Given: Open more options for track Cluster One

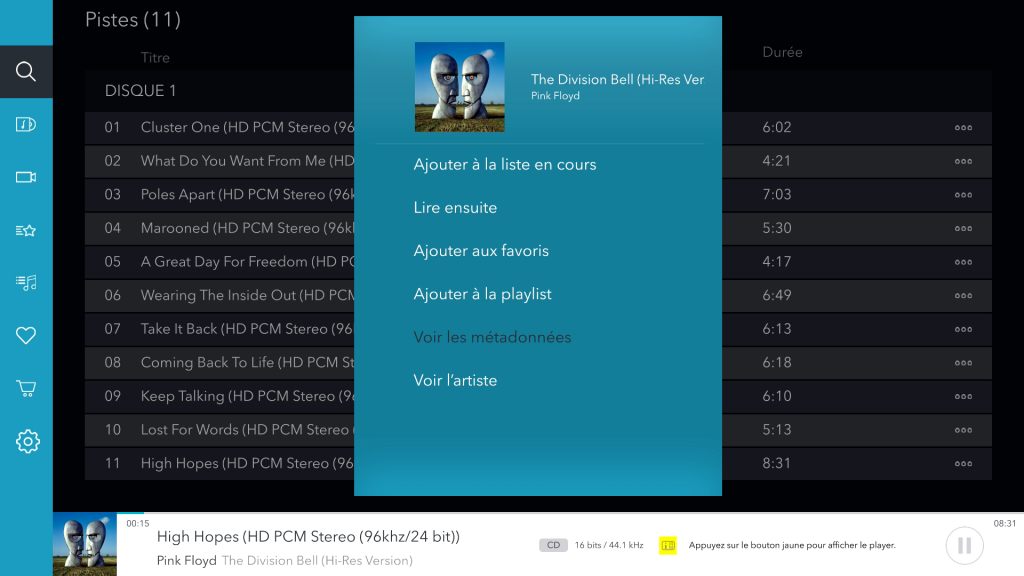Looking at the screenshot, I should [963, 128].
